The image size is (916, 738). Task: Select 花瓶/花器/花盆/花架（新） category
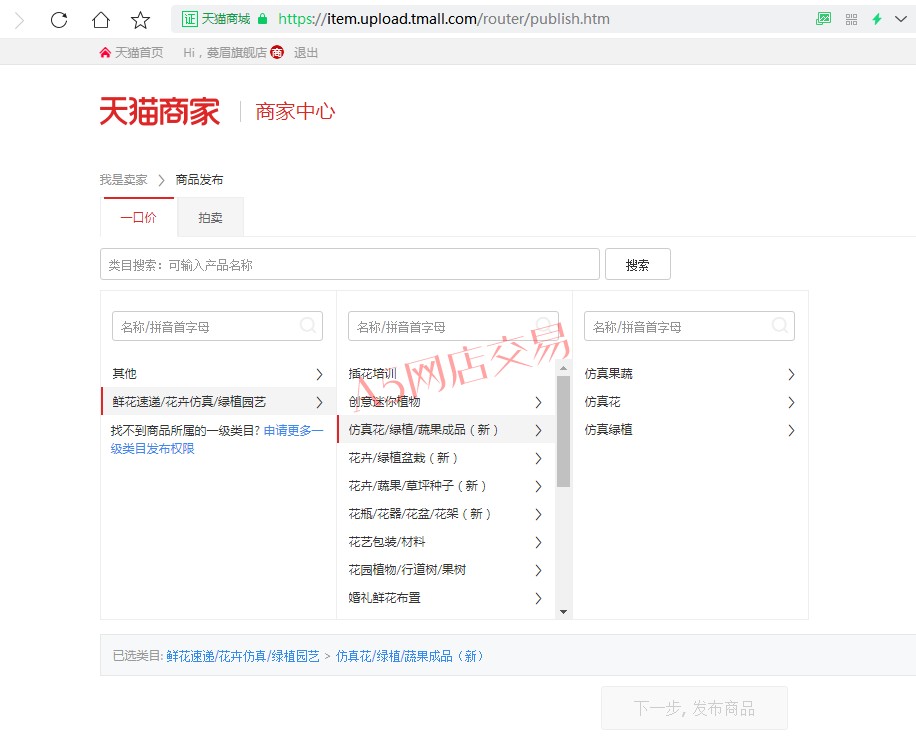click(445, 514)
